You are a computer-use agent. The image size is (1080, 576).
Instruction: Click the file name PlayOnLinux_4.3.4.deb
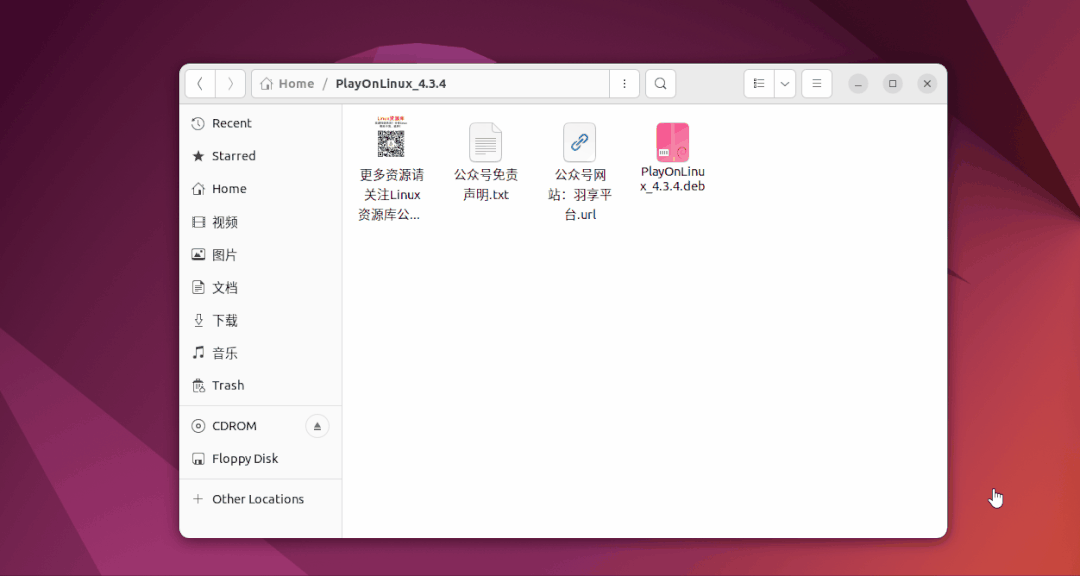(672, 178)
